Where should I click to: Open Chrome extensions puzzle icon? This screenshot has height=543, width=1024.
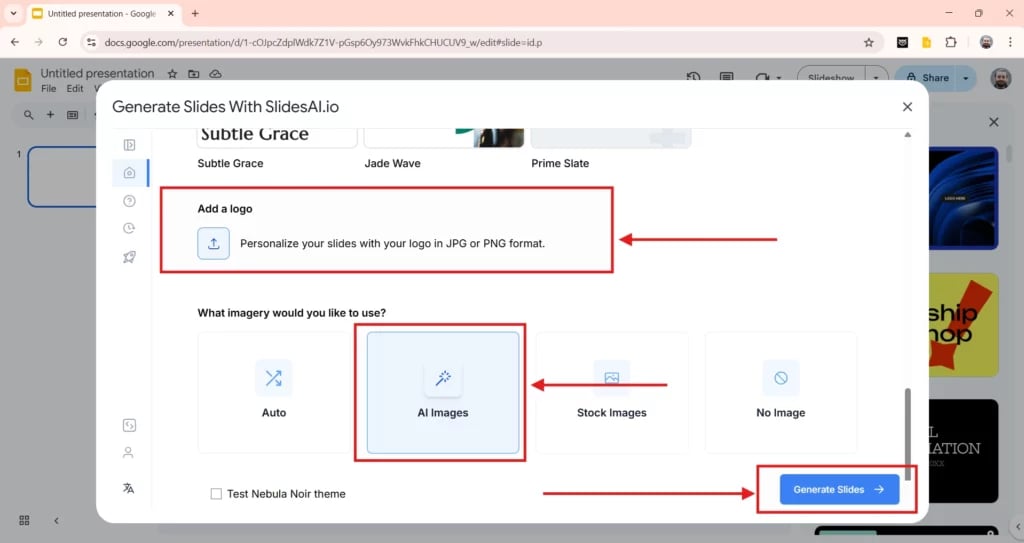tap(951, 43)
